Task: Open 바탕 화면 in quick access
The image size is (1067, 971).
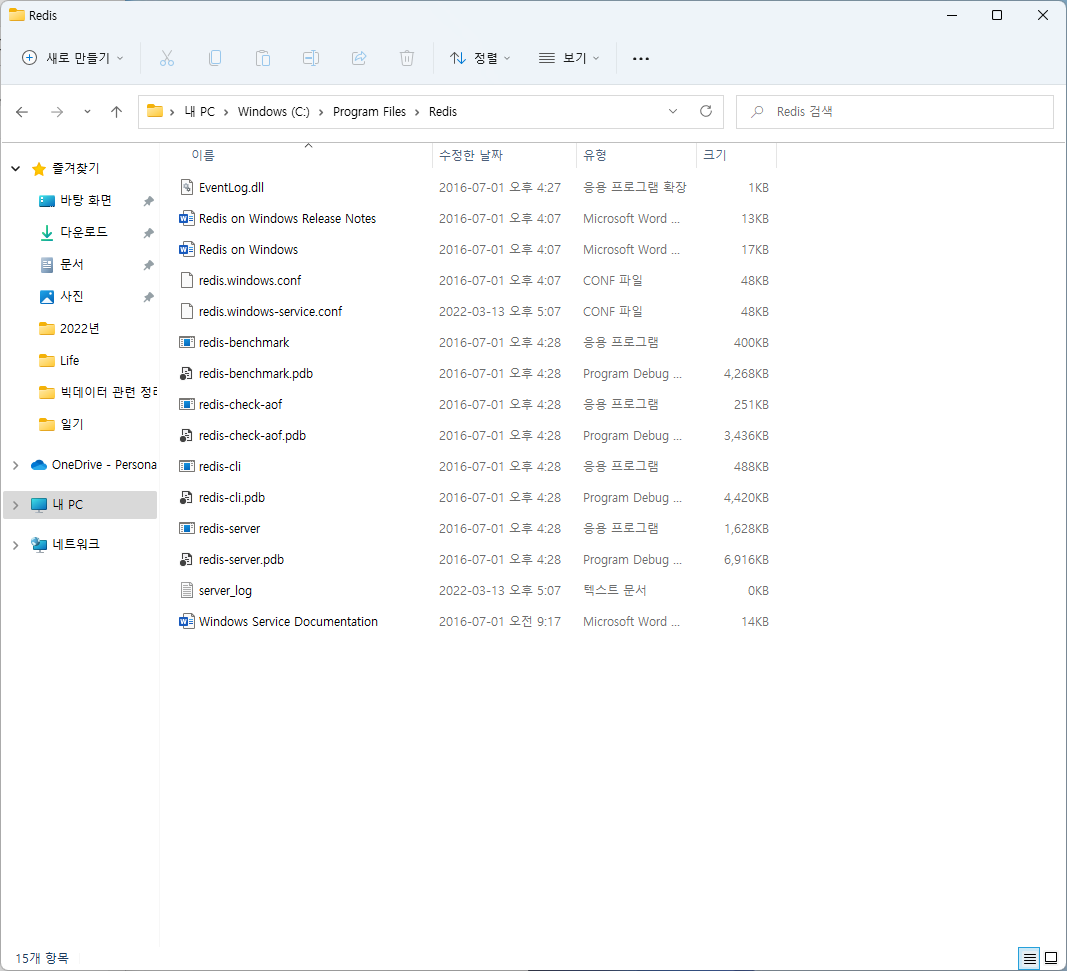Action: [x=86, y=200]
